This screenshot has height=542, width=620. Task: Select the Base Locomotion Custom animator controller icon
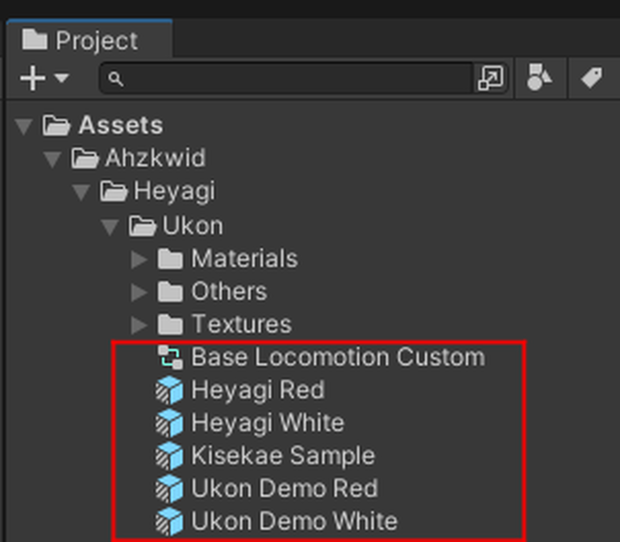click(170, 358)
